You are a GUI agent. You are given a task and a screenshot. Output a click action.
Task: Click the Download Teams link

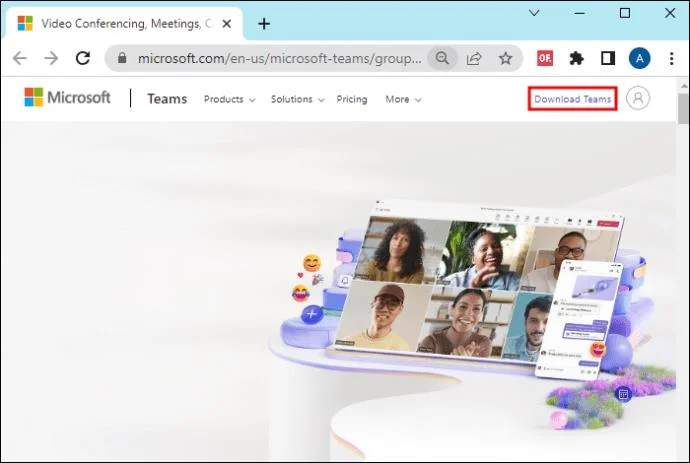coord(573,99)
